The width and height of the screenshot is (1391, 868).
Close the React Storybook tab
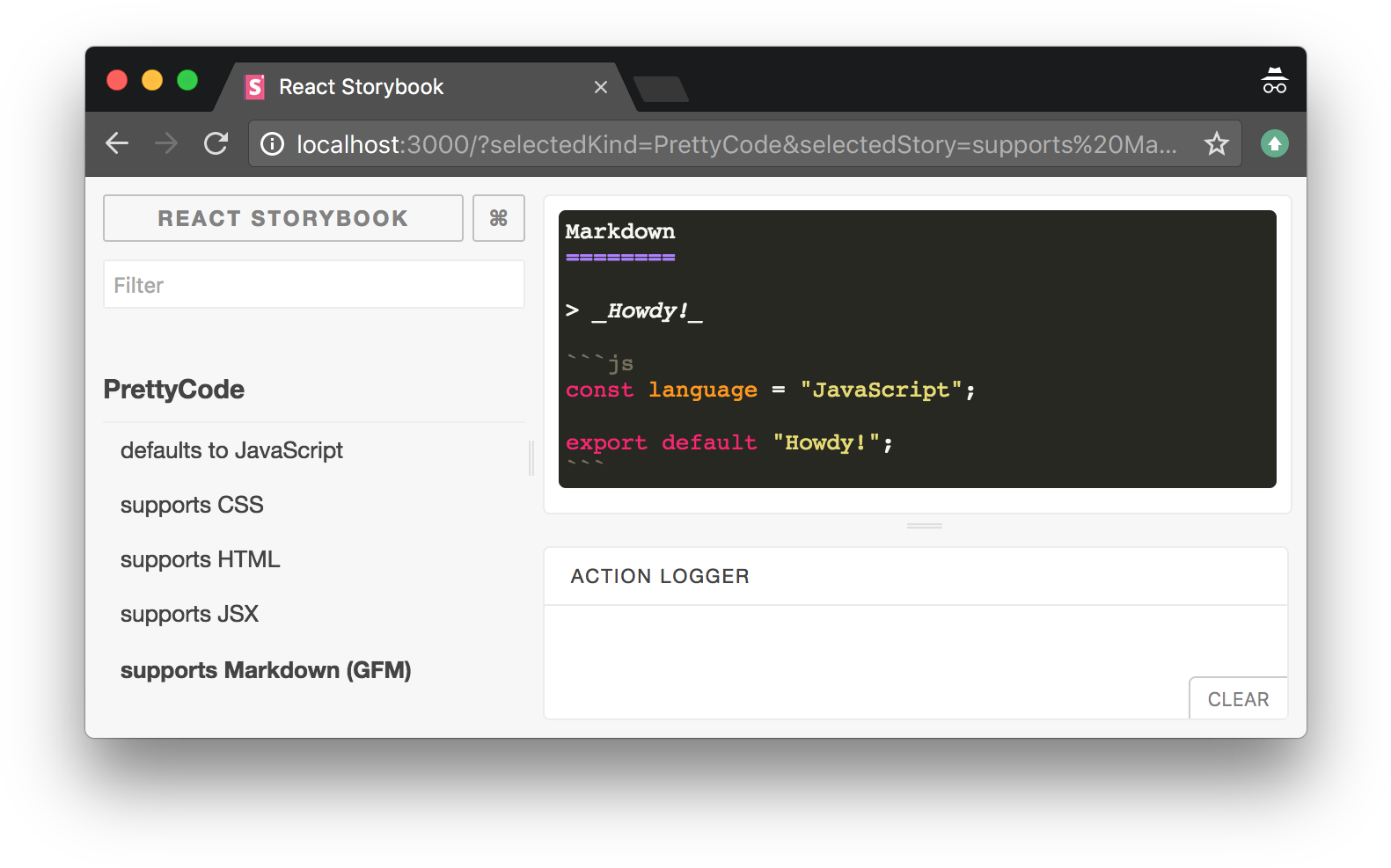click(x=601, y=87)
